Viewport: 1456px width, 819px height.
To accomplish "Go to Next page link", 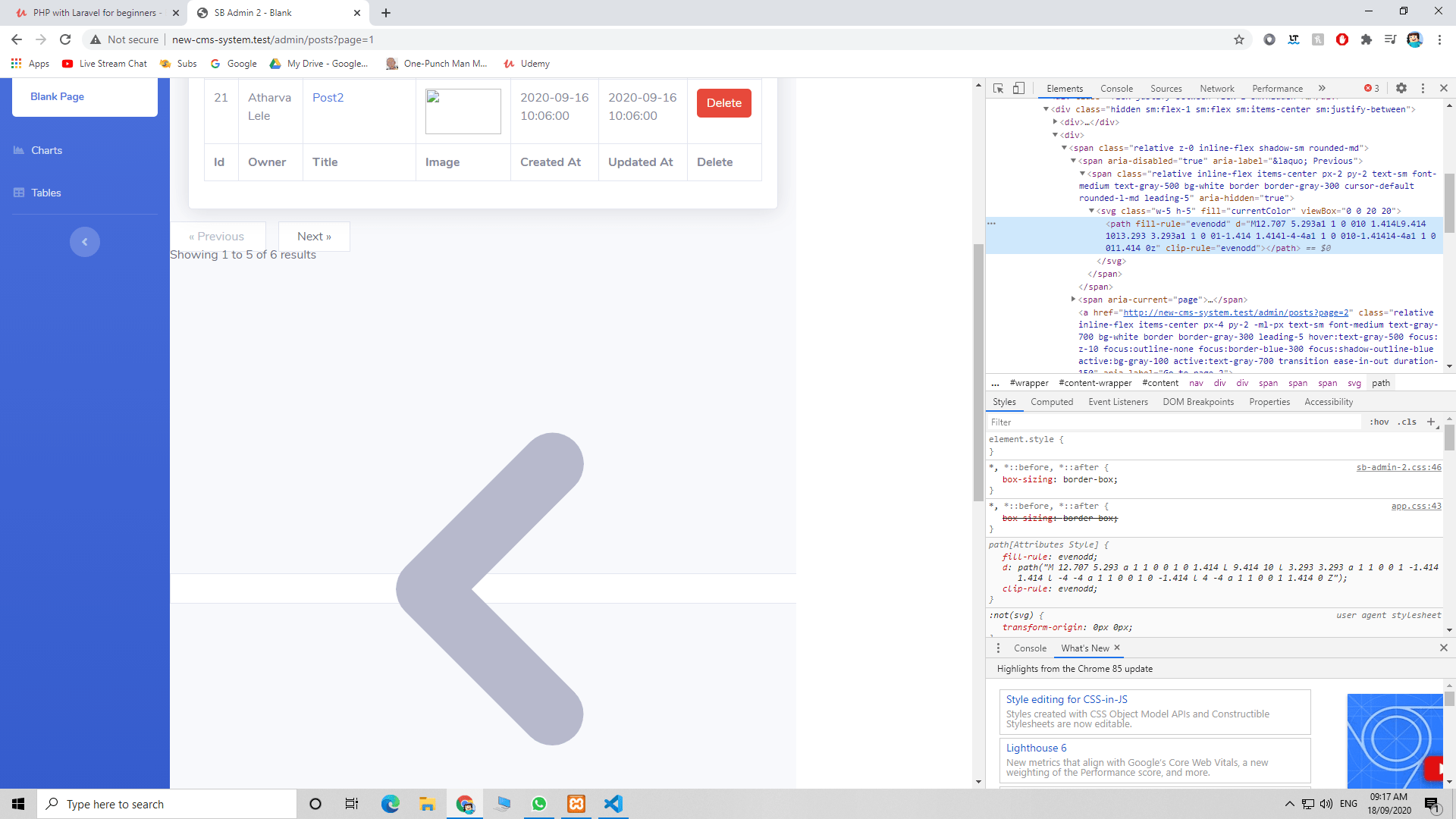I will click(314, 237).
